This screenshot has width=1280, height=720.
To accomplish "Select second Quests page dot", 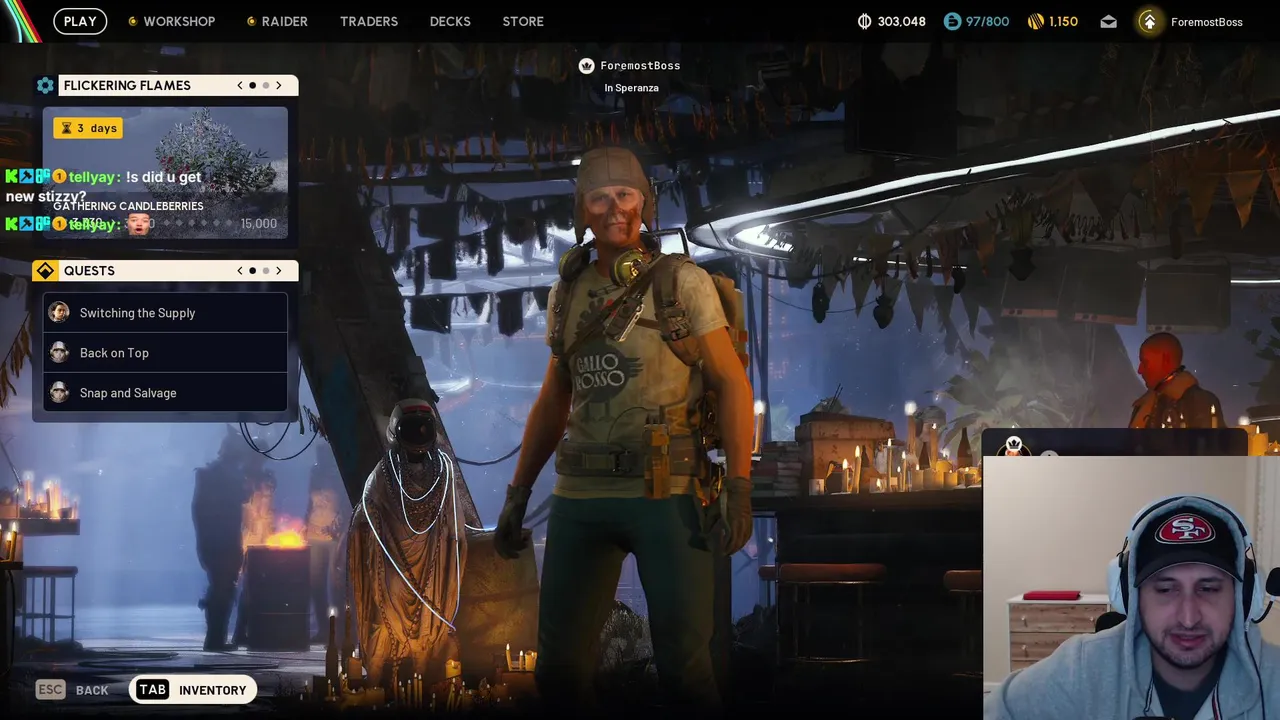I will point(266,271).
